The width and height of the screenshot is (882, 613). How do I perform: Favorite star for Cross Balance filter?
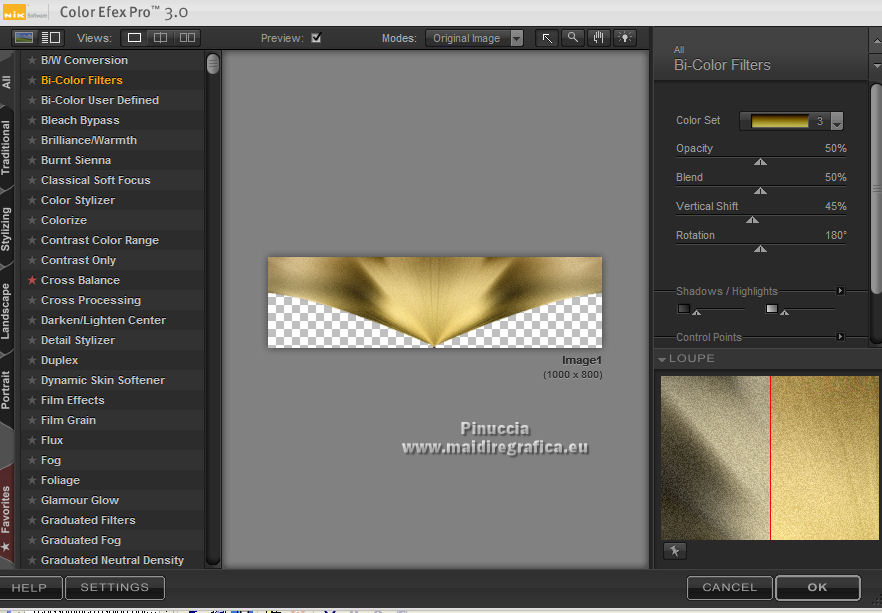tap(32, 280)
